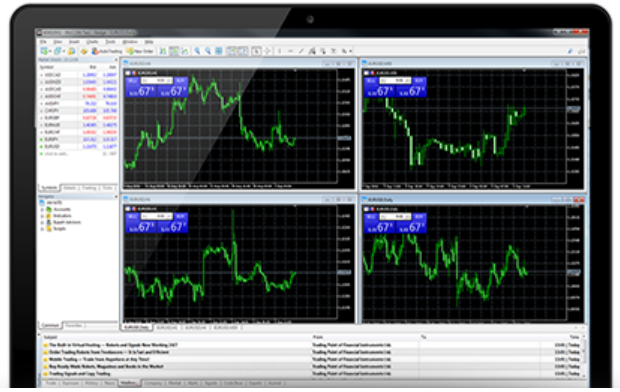Toggle the AutoTrading button
The width and height of the screenshot is (620, 392).
[107, 51]
